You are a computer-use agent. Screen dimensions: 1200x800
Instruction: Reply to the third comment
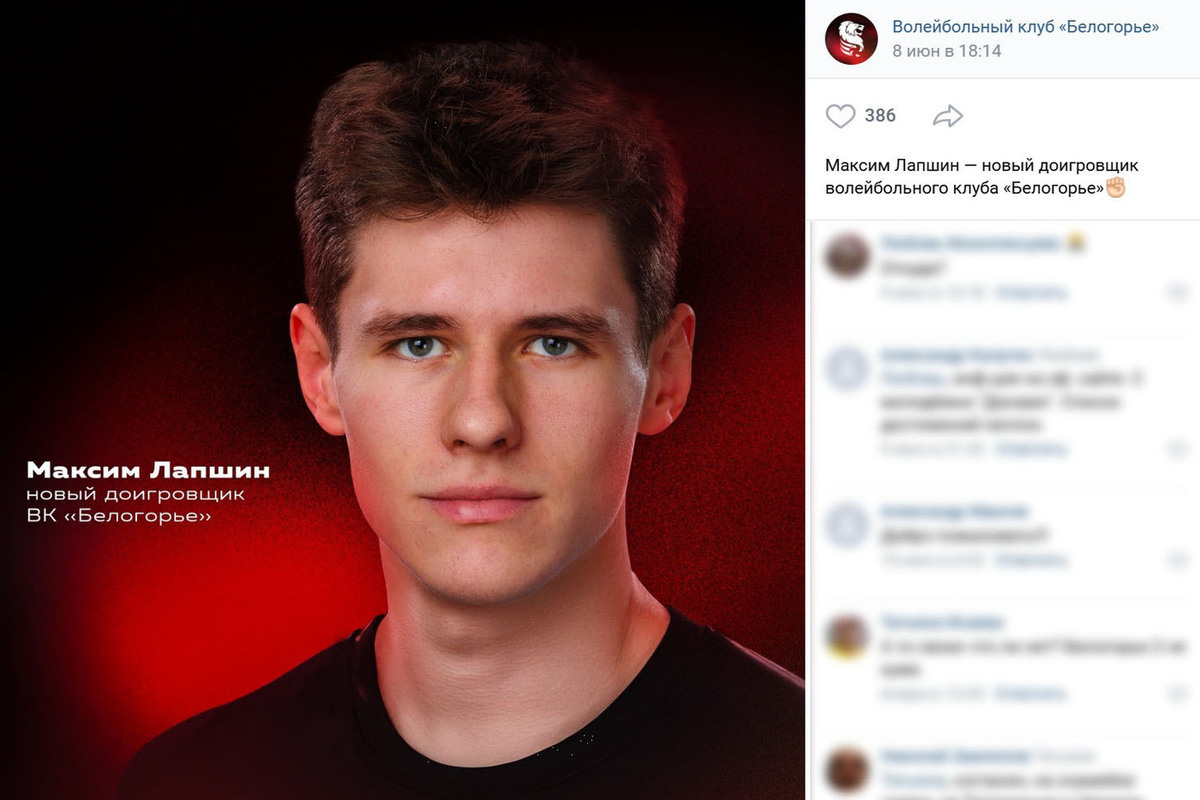tap(1032, 561)
